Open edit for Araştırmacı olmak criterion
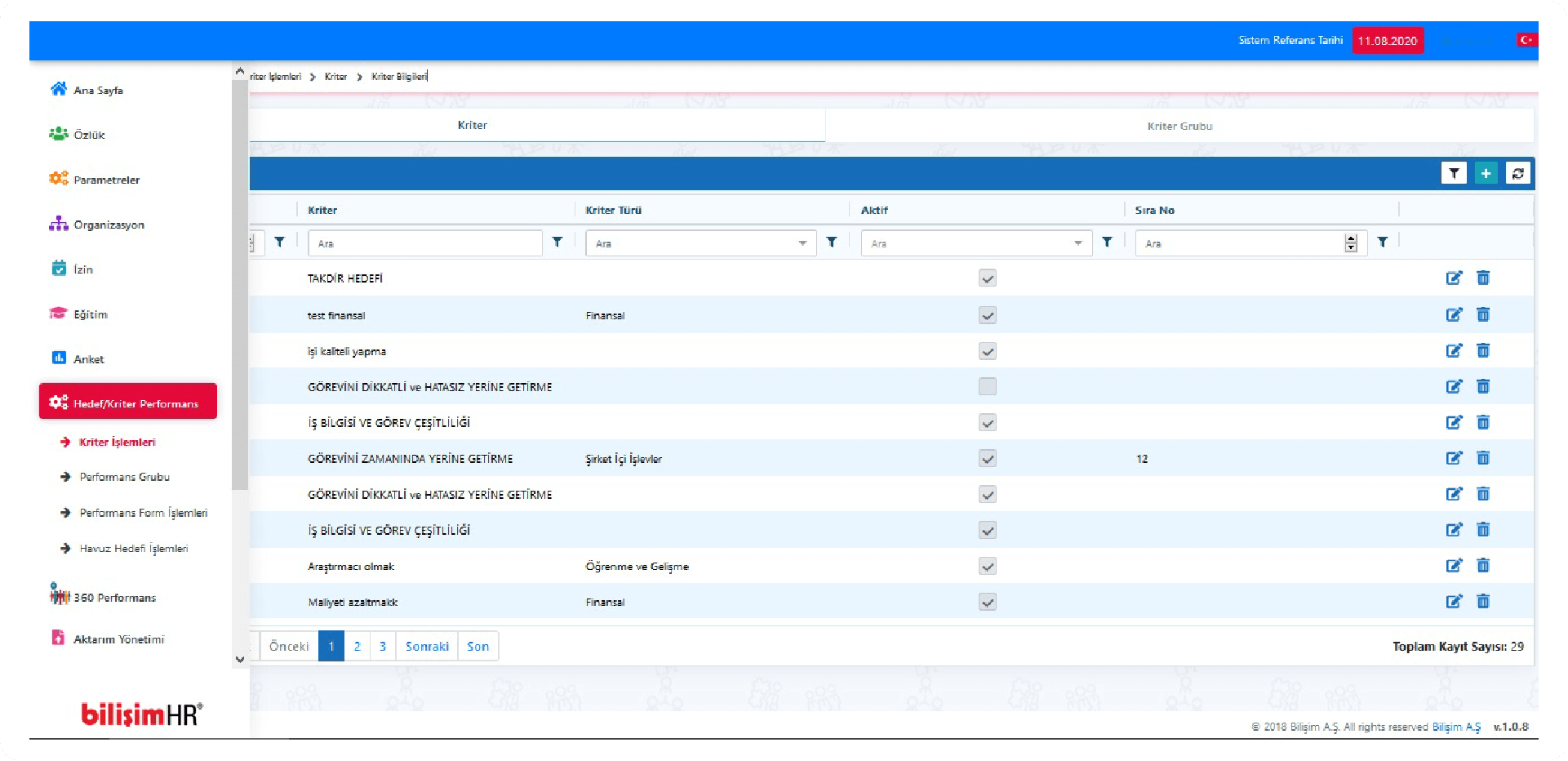Image resolution: width=1568 pixels, height=761 pixels. (x=1454, y=566)
